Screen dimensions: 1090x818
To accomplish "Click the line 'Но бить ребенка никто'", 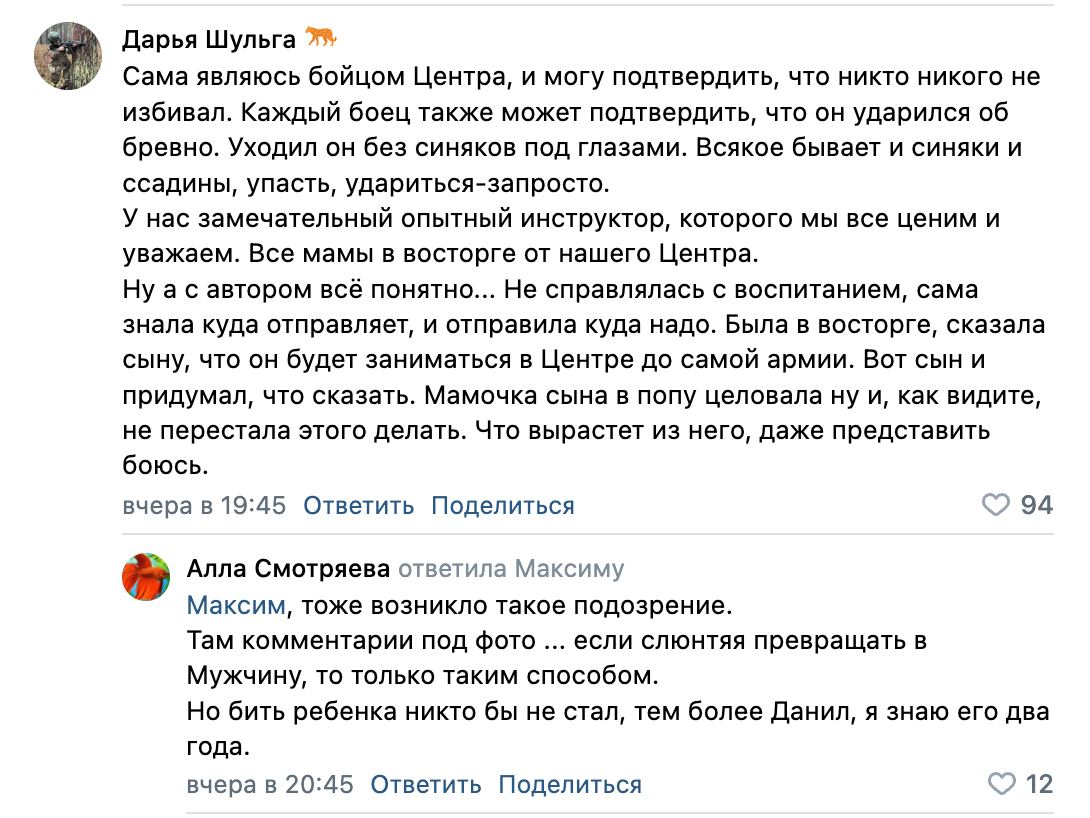I will tap(618, 712).
